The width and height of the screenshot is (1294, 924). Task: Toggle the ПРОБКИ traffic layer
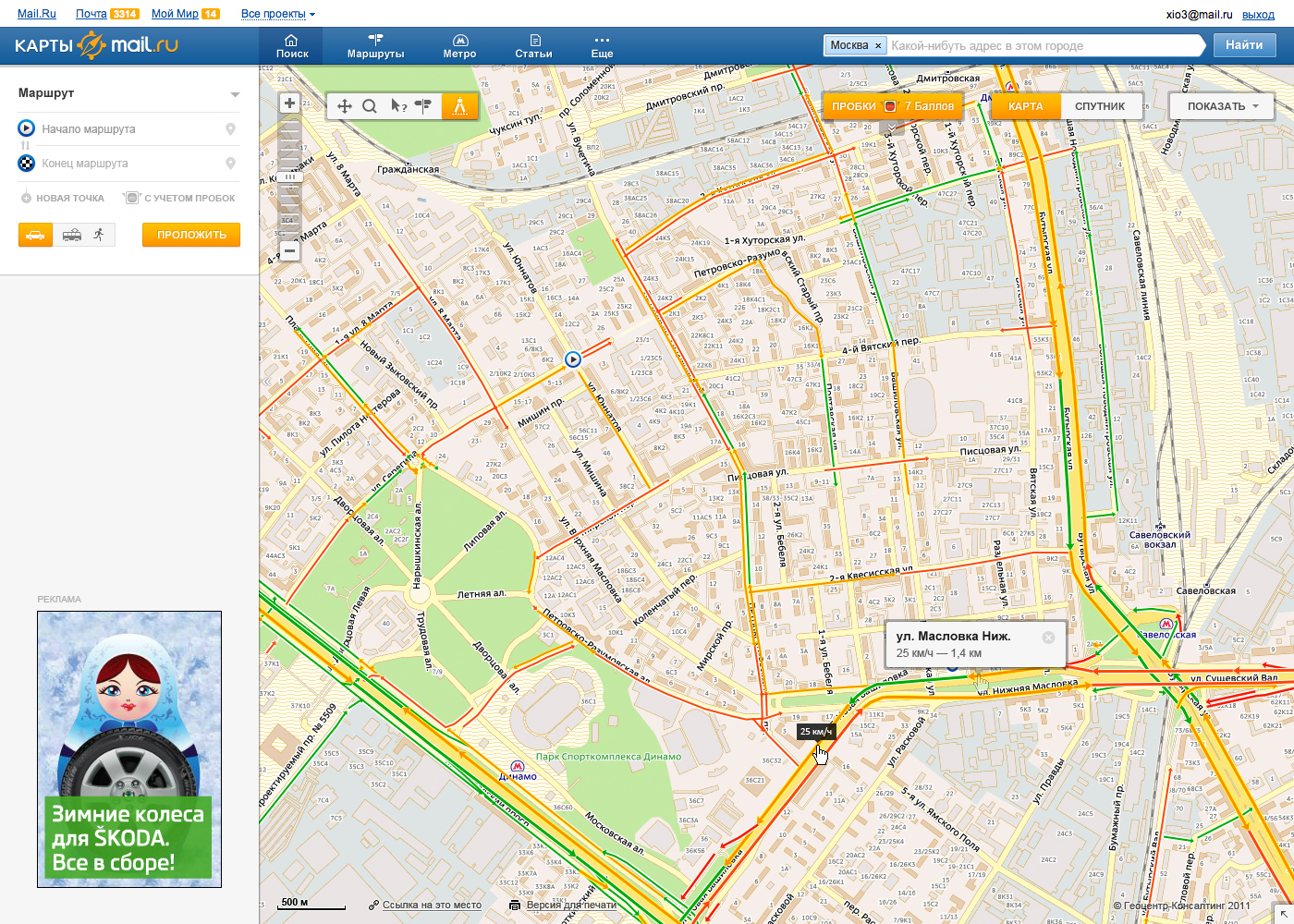(x=854, y=106)
